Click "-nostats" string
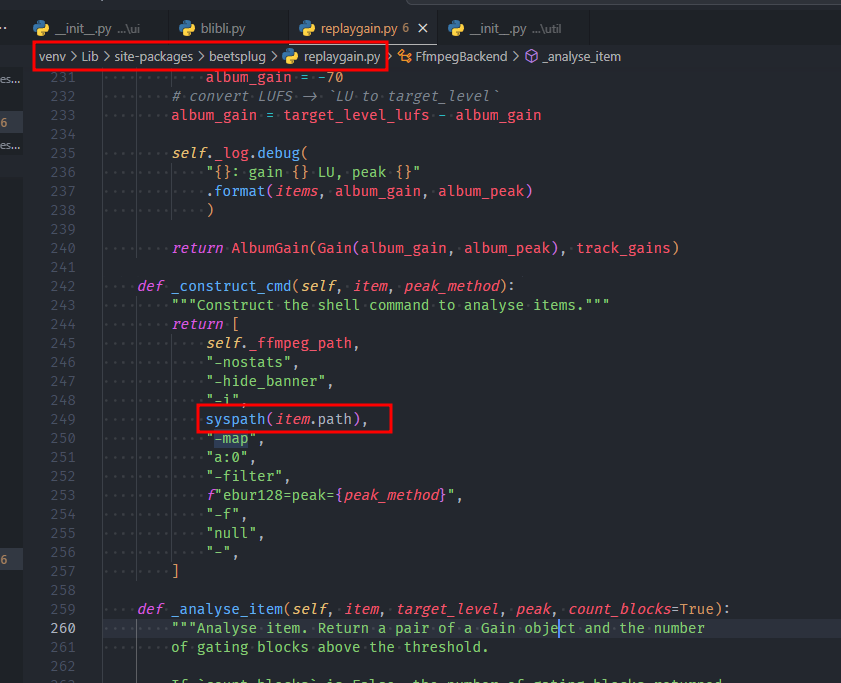 coord(248,362)
